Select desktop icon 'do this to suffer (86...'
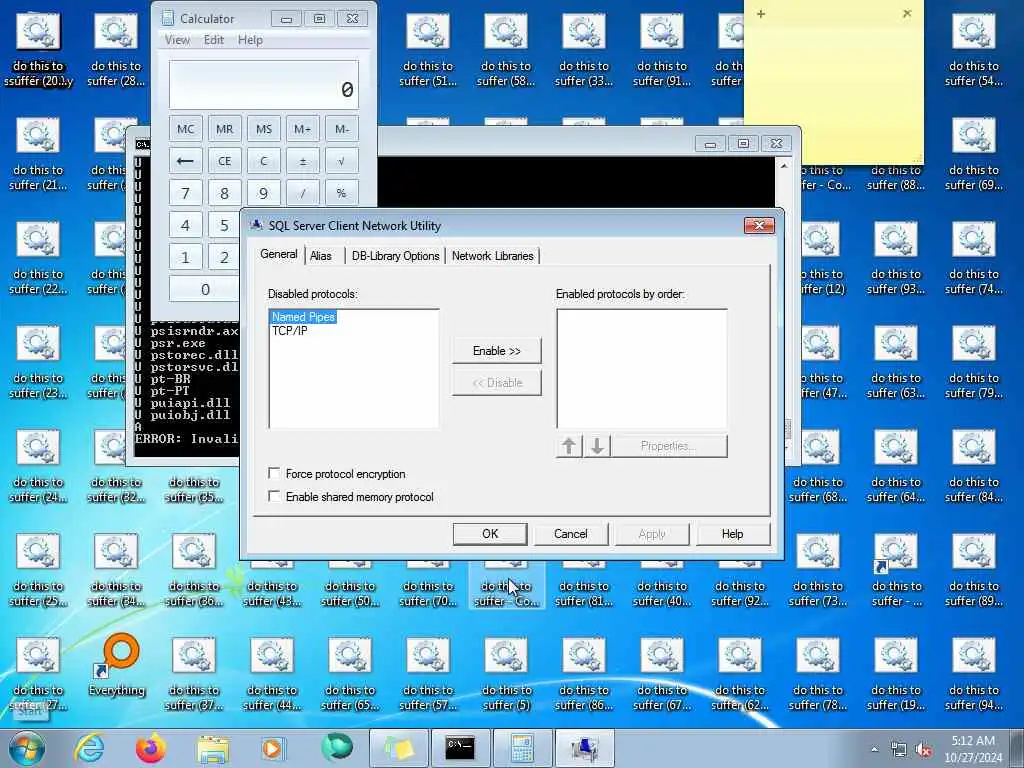This screenshot has height=768, width=1024. pyautogui.click(x=584, y=675)
